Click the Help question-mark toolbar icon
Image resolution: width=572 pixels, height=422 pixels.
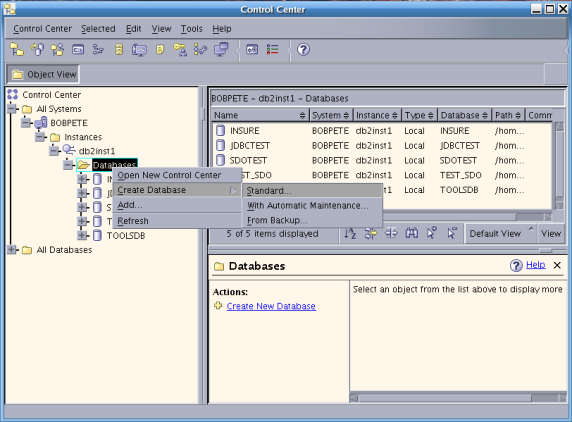click(303, 49)
